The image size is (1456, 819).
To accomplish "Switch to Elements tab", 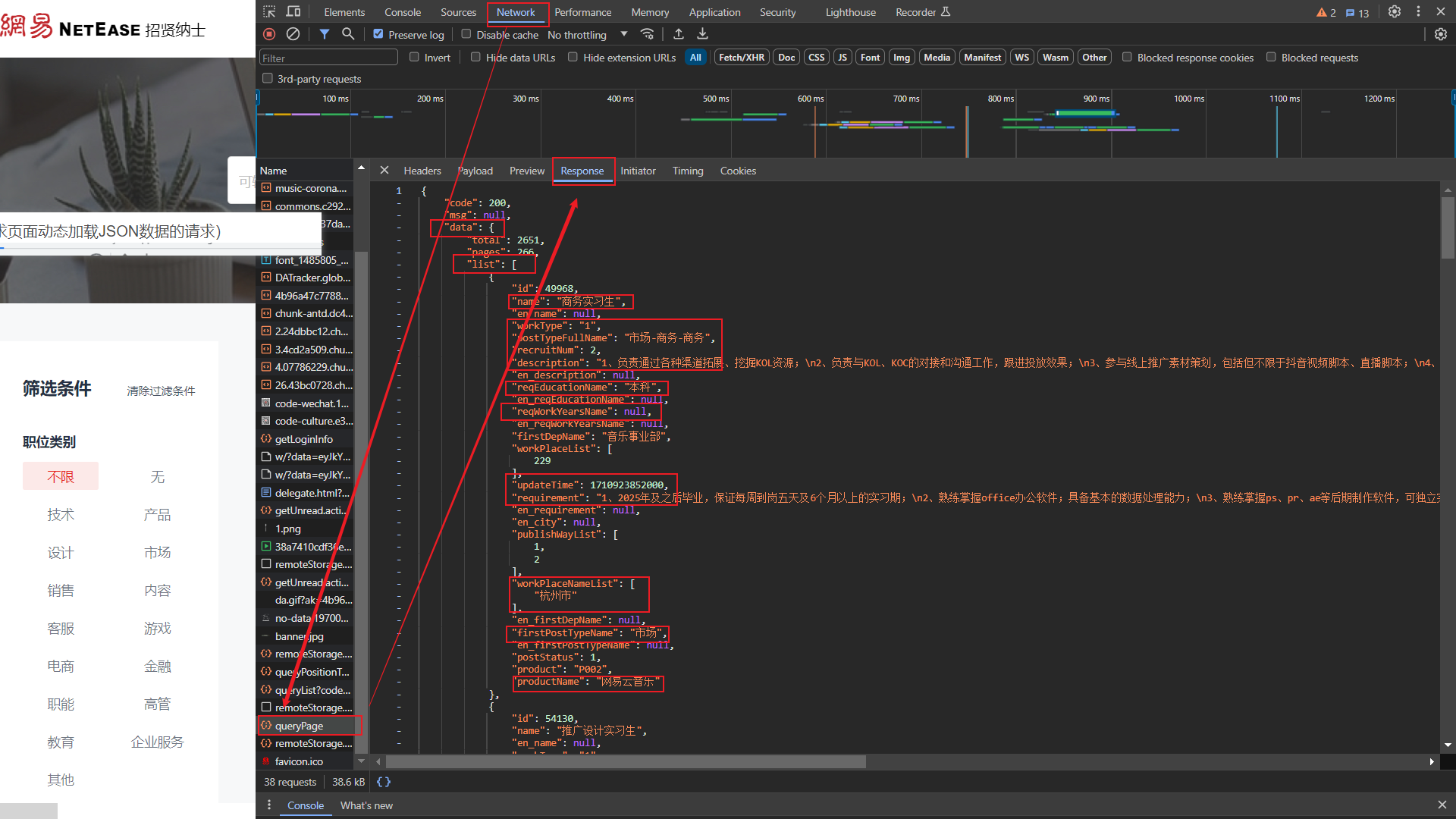I will pyautogui.click(x=344, y=12).
